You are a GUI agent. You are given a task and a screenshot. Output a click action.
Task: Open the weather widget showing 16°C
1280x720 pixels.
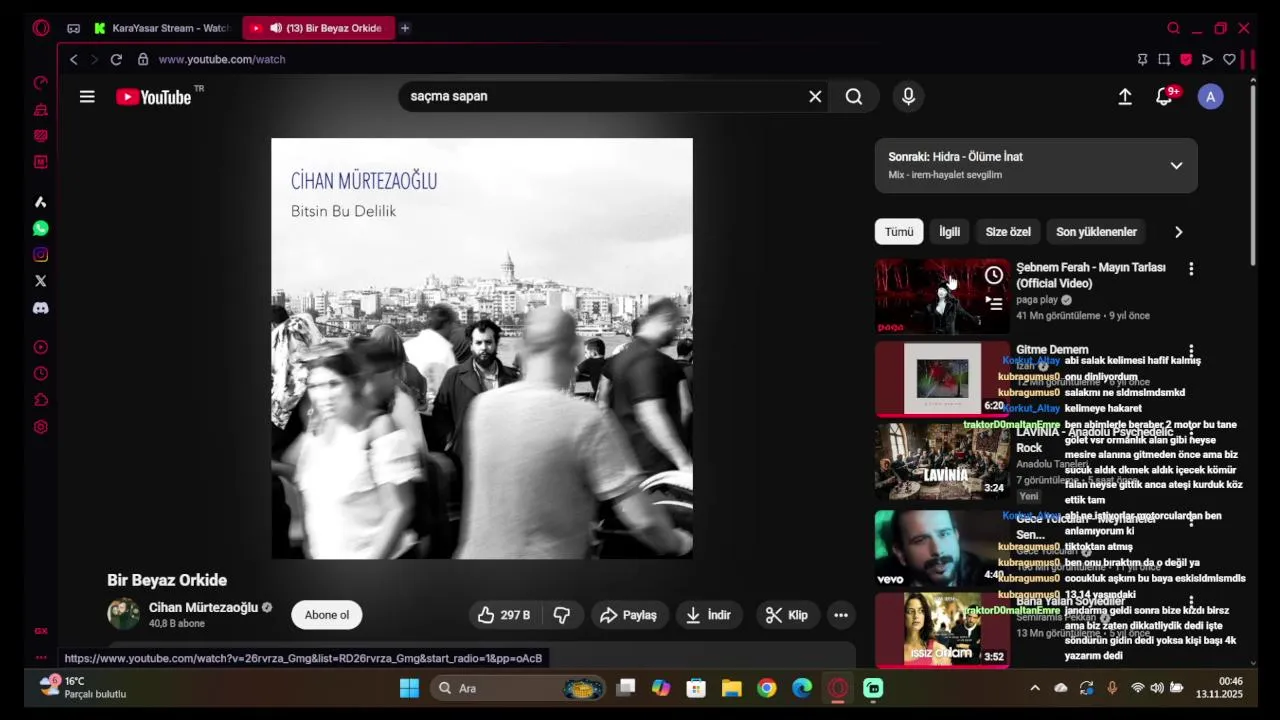[x=85, y=688]
